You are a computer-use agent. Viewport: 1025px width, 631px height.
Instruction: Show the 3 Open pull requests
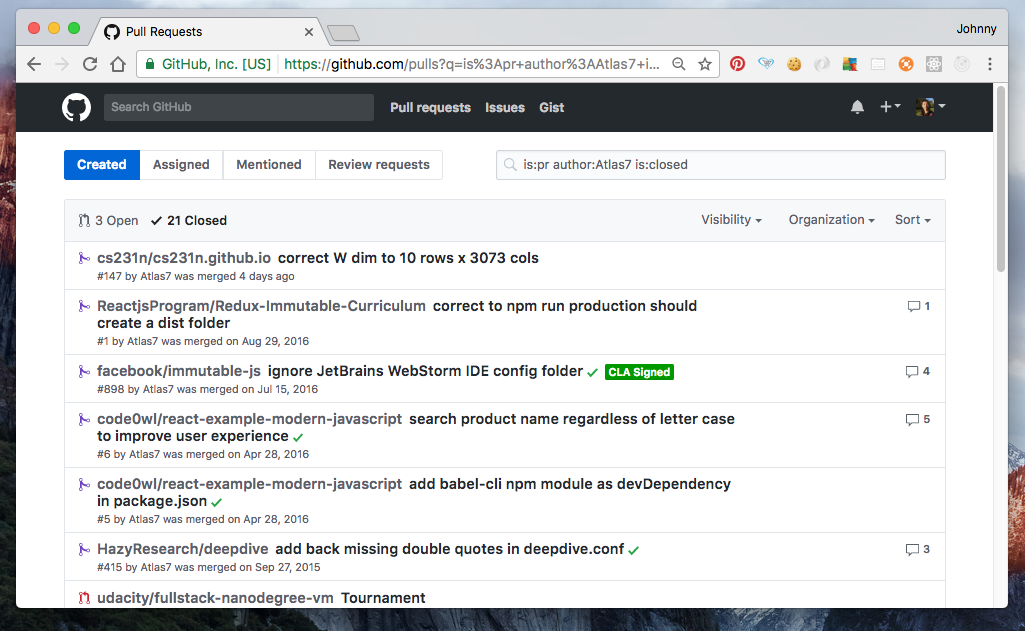(x=108, y=220)
